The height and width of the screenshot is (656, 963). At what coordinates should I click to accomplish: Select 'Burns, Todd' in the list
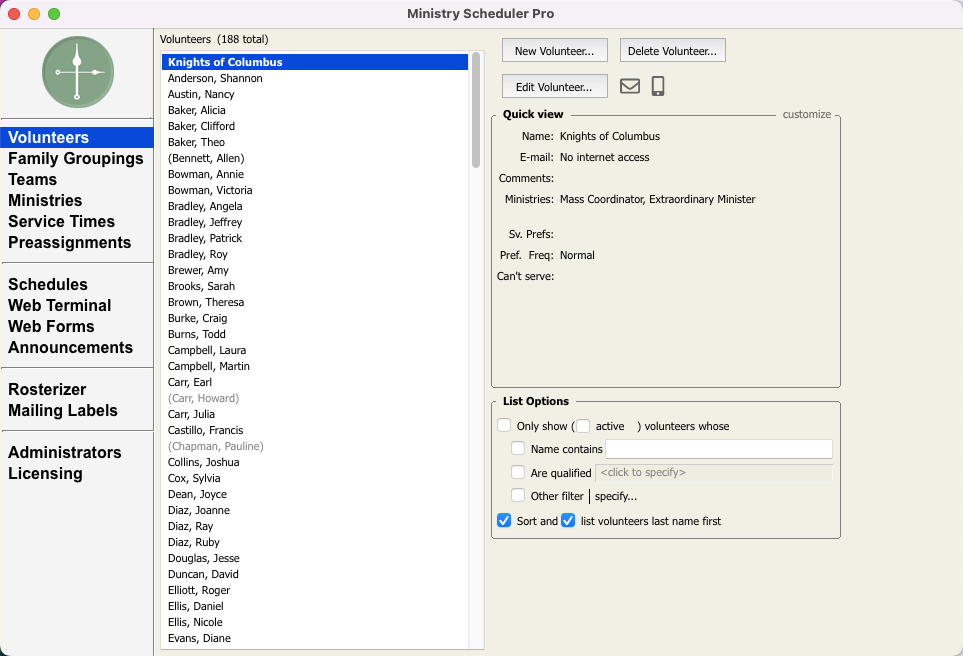(315, 334)
